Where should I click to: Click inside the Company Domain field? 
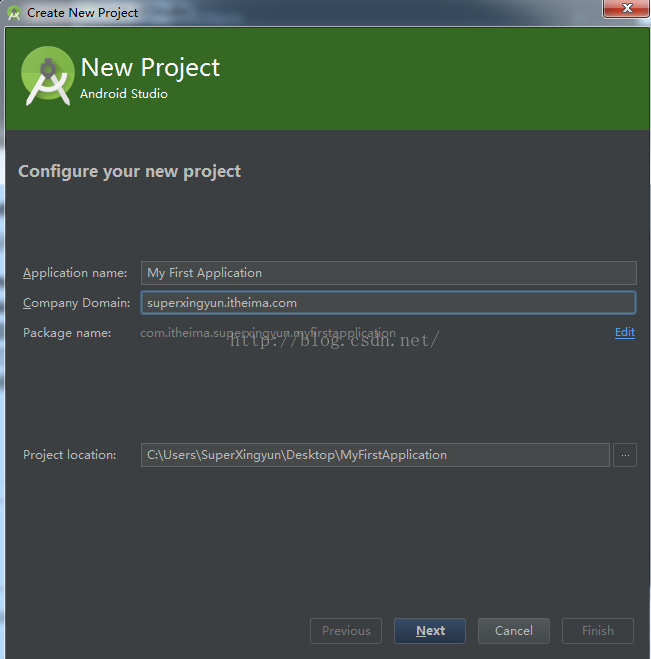coord(388,303)
